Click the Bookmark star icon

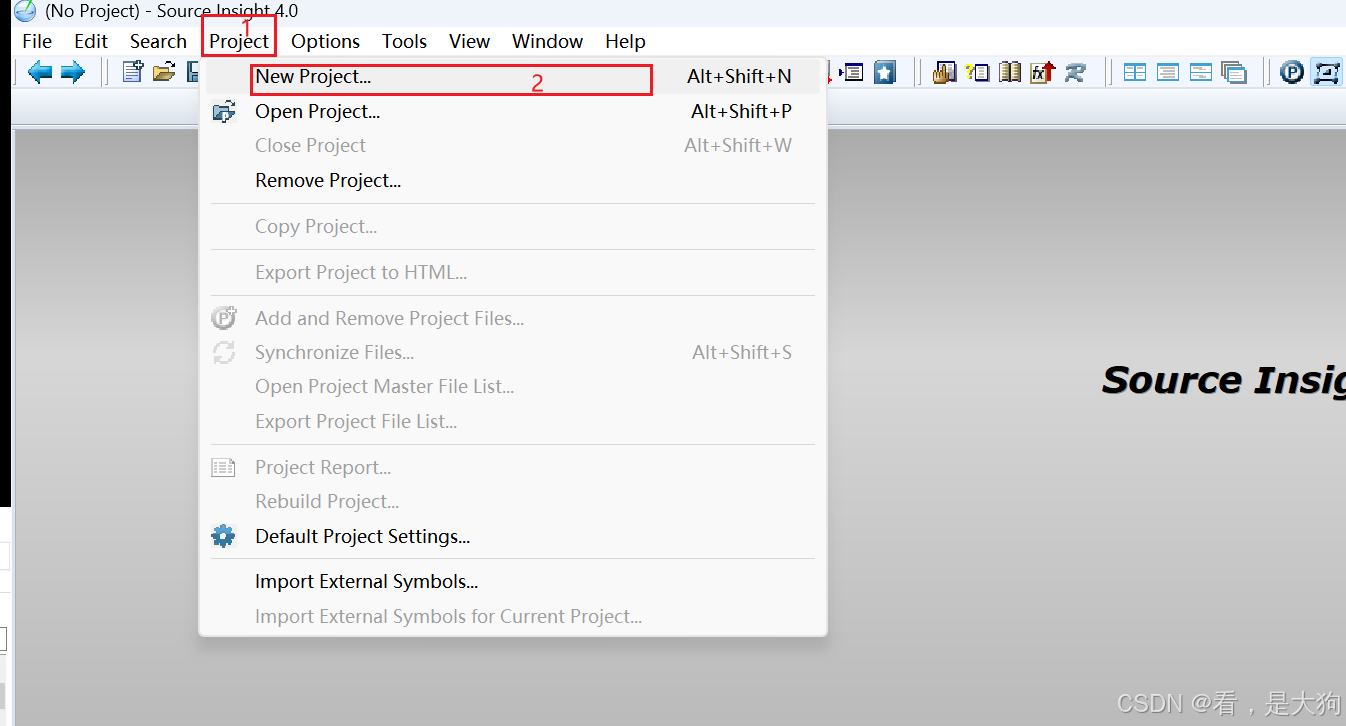(884, 72)
